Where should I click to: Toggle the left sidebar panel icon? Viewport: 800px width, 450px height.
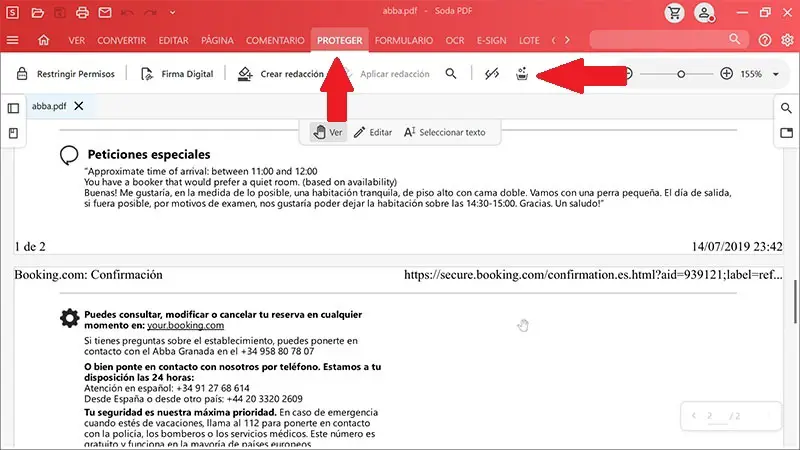(13, 108)
